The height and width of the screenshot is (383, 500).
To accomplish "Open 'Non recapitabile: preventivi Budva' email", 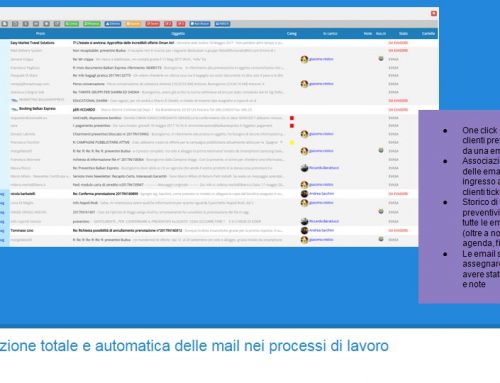I will click(99, 51).
